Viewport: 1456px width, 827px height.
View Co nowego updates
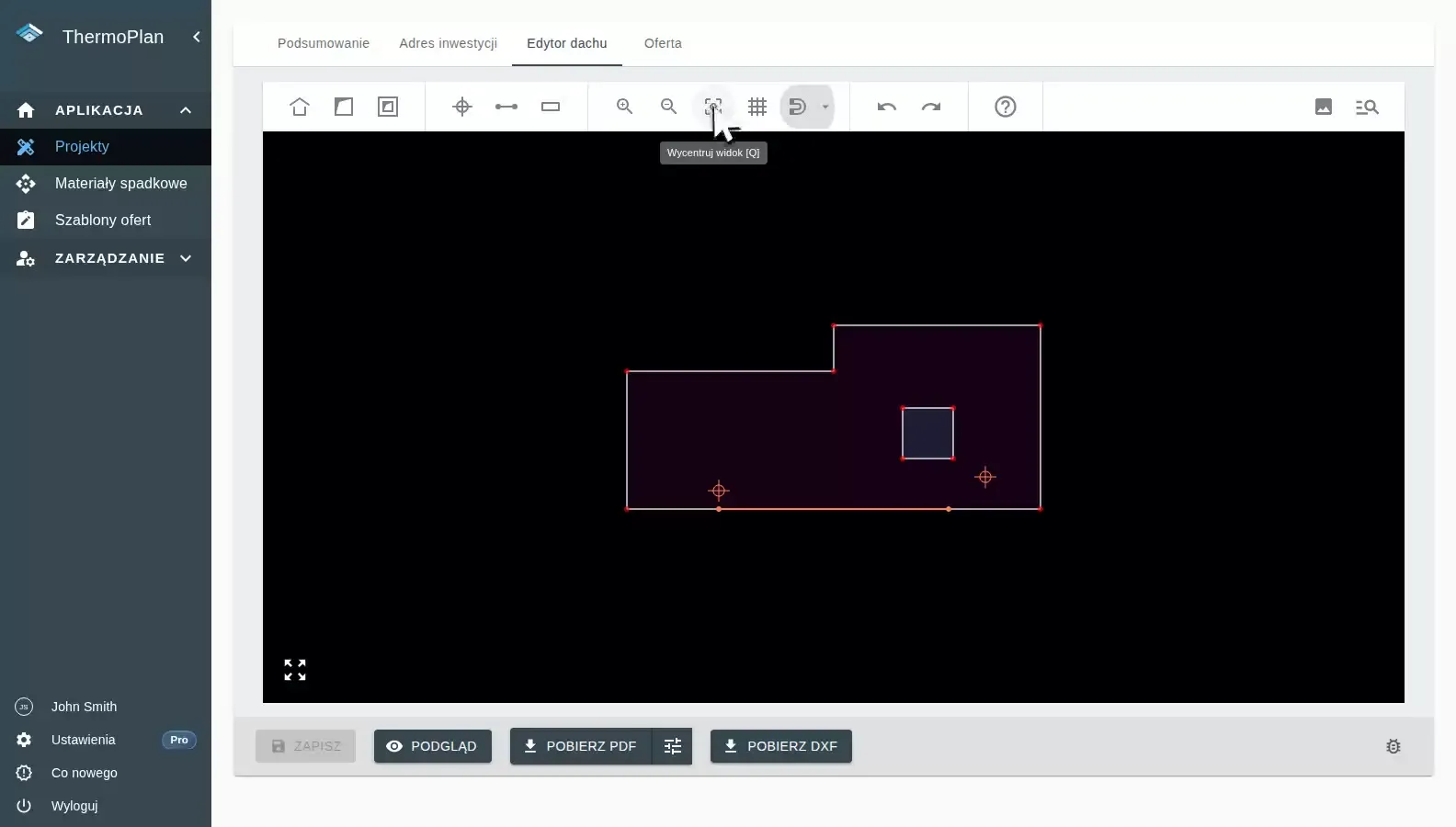pos(106,773)
